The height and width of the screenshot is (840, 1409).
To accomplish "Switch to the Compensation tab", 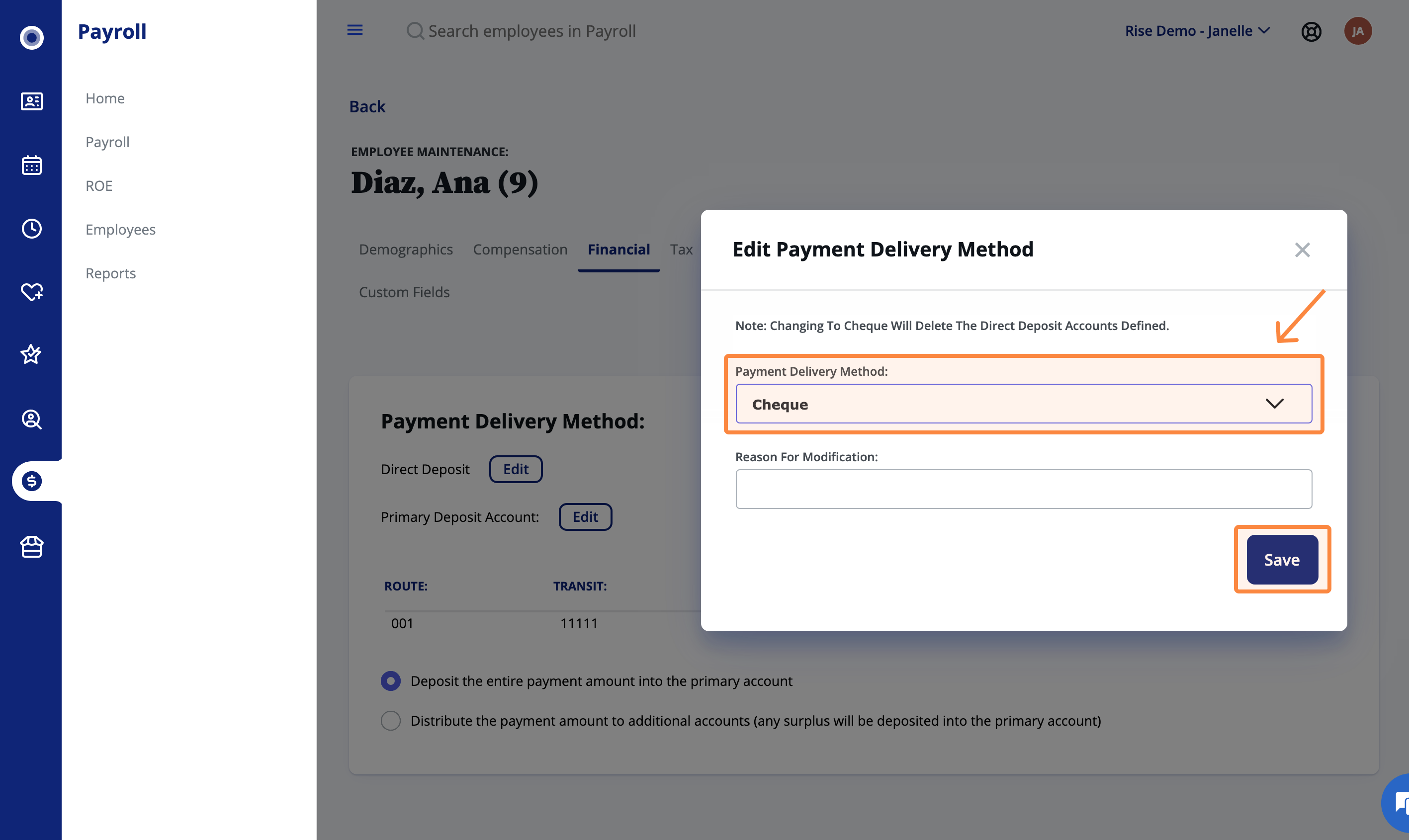I will pyautogui.click(x=520, y=250).
